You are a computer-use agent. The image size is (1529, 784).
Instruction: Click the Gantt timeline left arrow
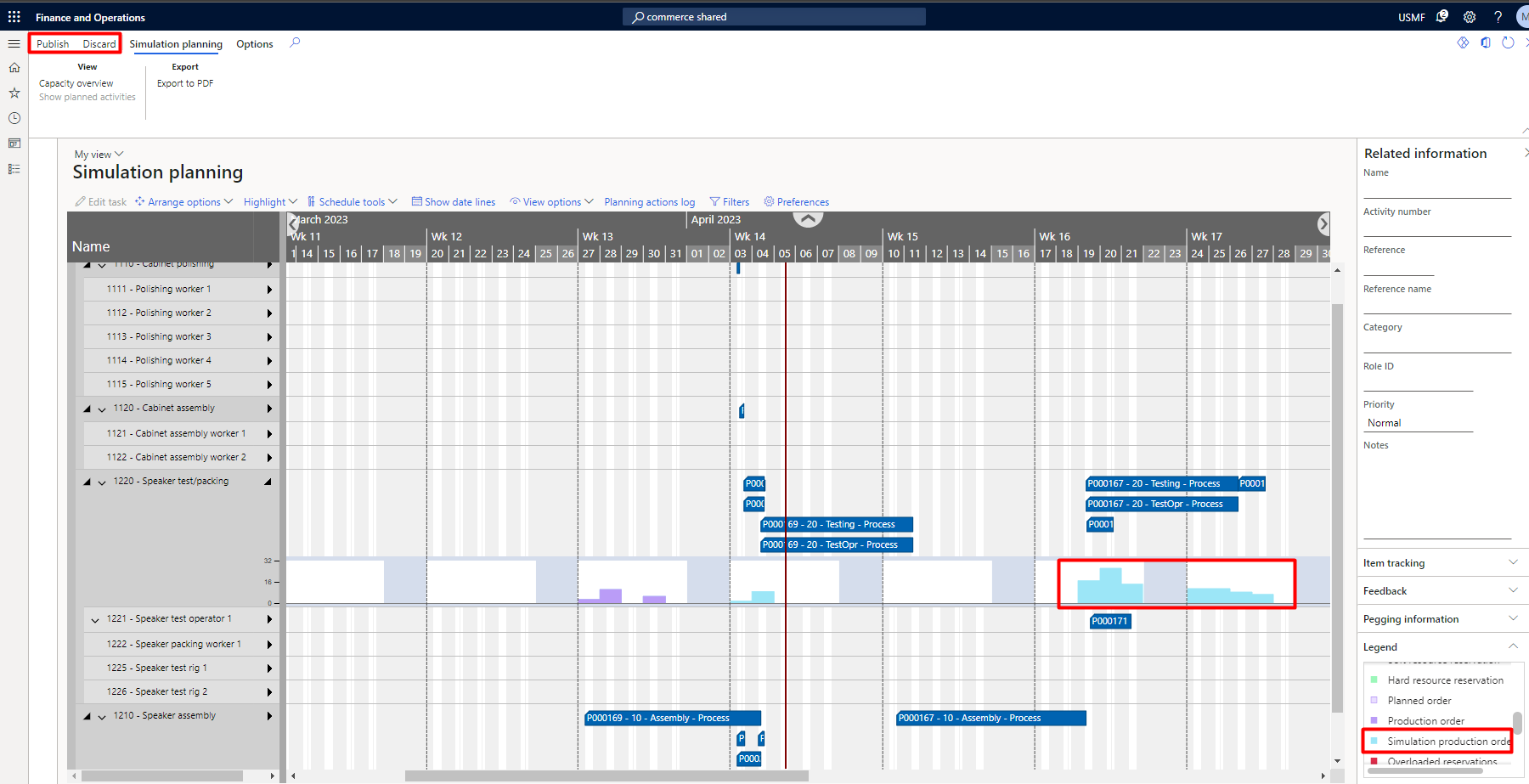293,224
